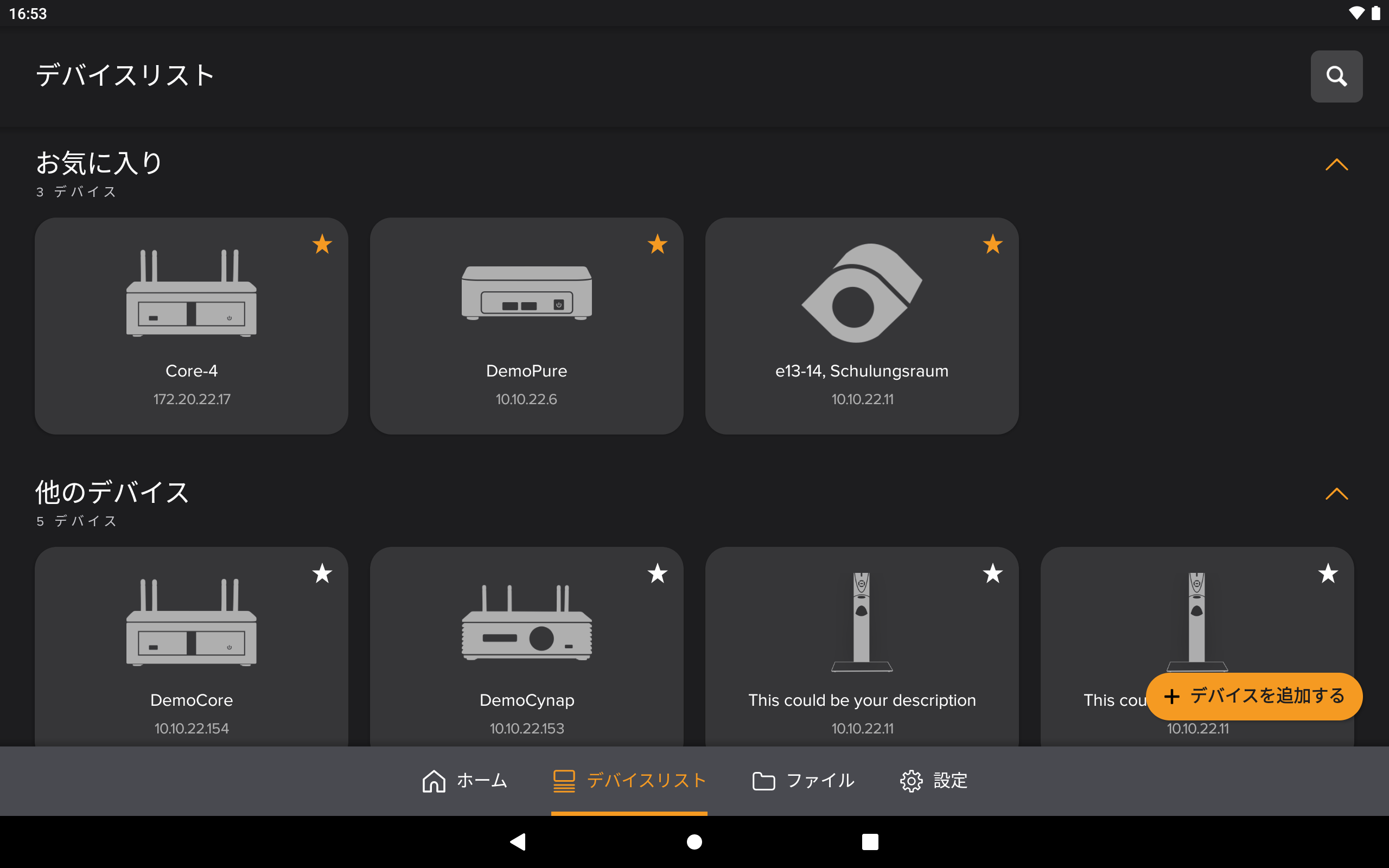
Task: Star the 'This could be your description' device
Action: [992, 573]
